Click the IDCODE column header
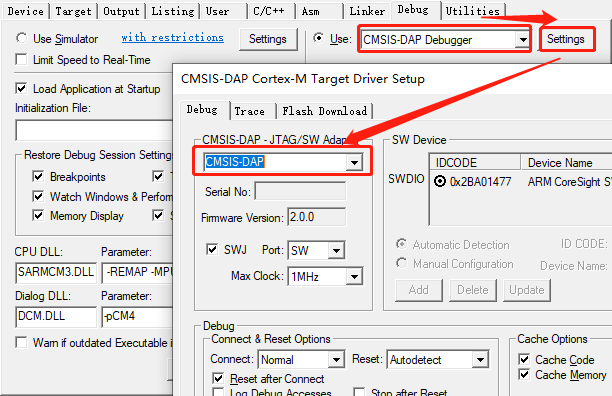This screenshot has height=396, width=612. tap(475, 162)
